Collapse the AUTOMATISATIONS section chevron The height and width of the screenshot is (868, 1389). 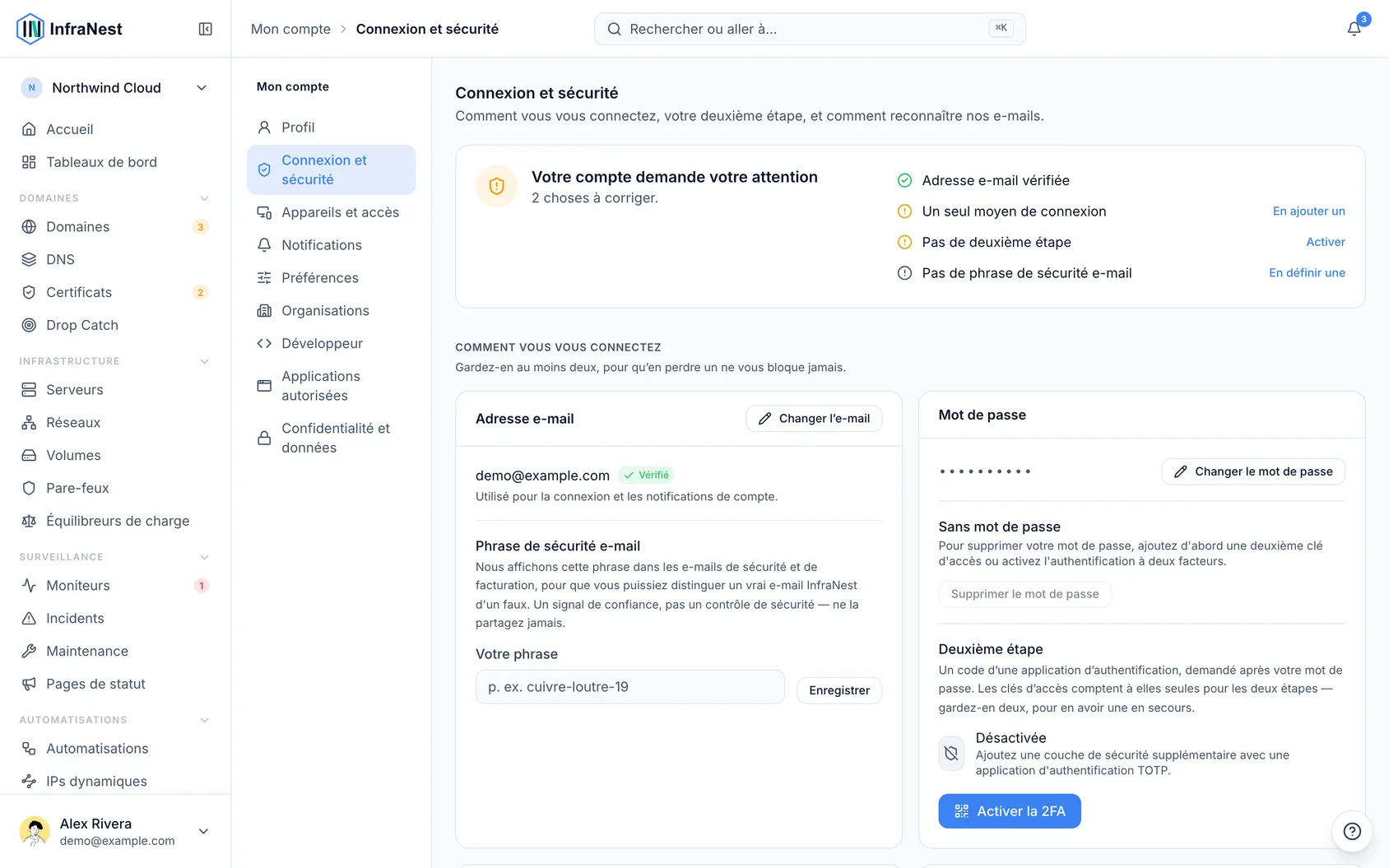(x=204, y=720)
